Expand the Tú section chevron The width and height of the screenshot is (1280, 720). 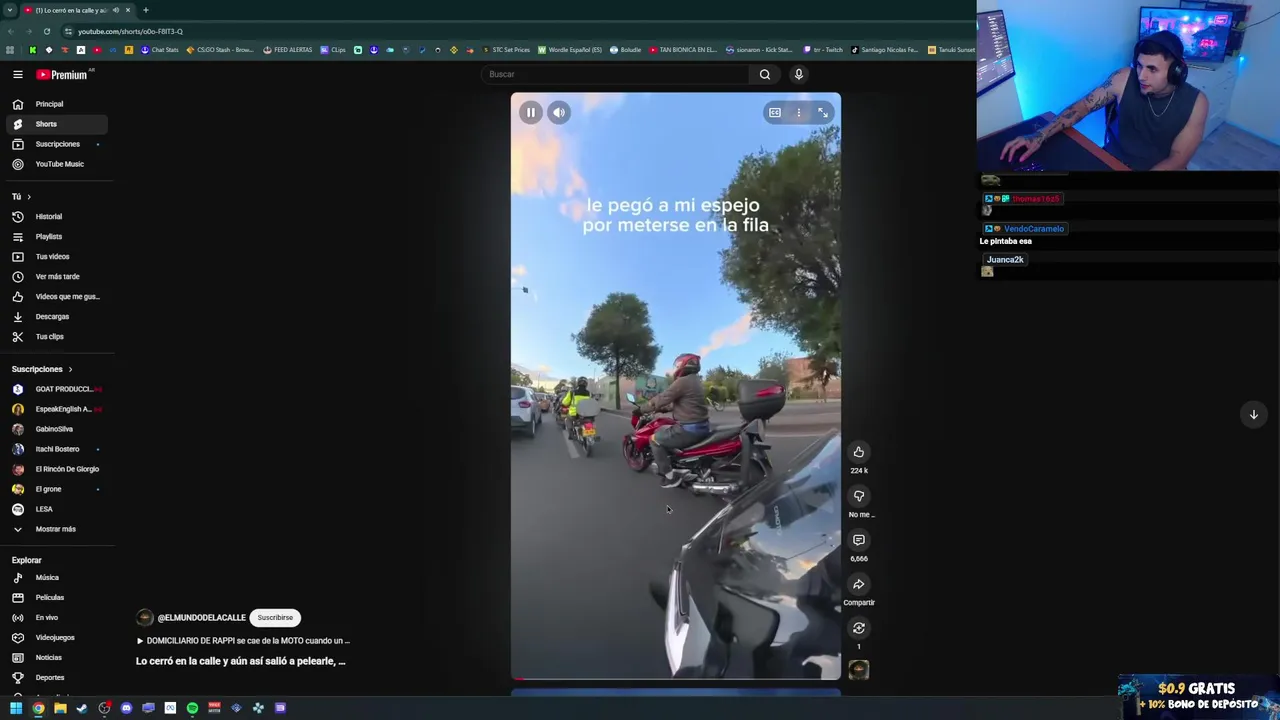click(29, 197)
